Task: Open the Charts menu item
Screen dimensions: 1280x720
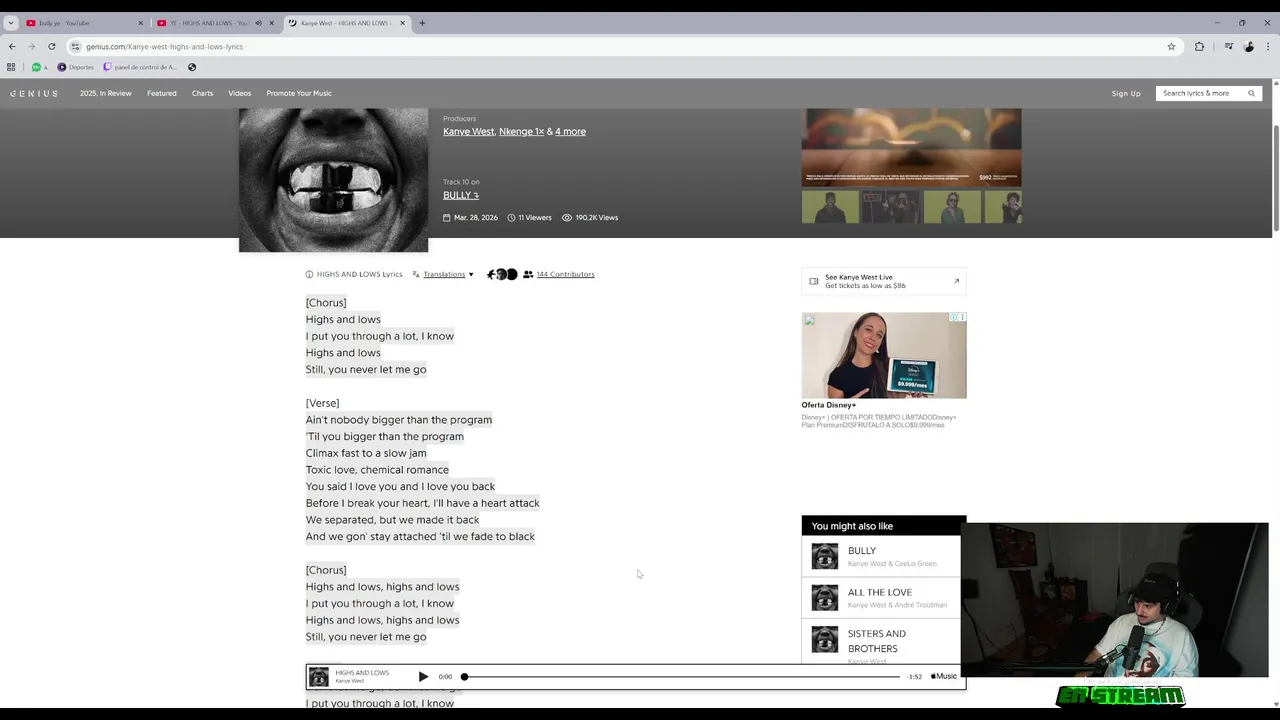Action: pyautogui.click(x=202, y=93)
